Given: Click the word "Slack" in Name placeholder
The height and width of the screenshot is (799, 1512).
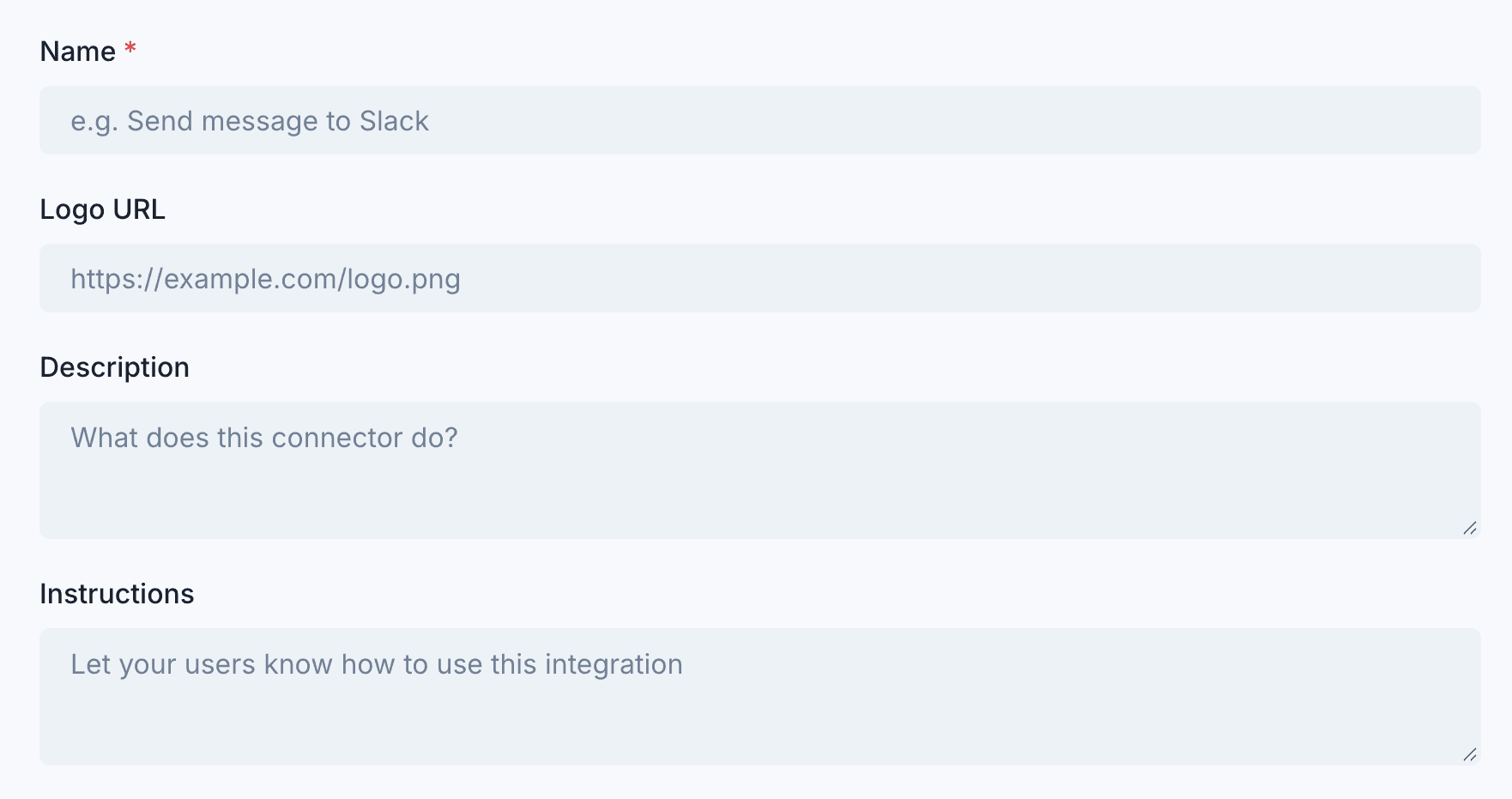Looking at the screenshot, I should point(394,121).
